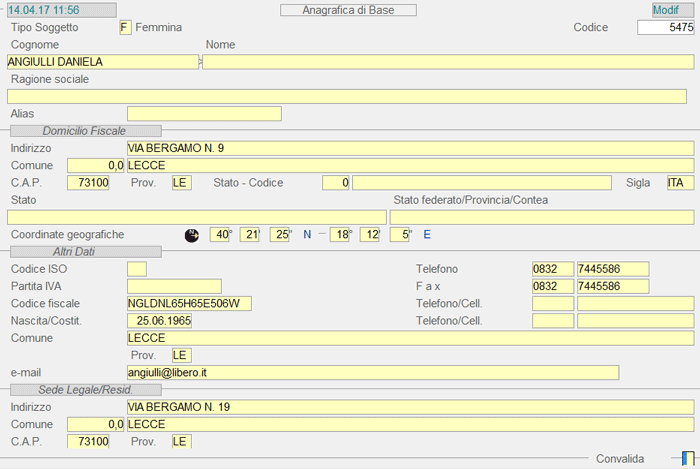Image resolution: width=700 pixels, height=469 pixels.
Task: Click the Domicilio Fiscale Indirizzo field
Action: tap(410, 148)
